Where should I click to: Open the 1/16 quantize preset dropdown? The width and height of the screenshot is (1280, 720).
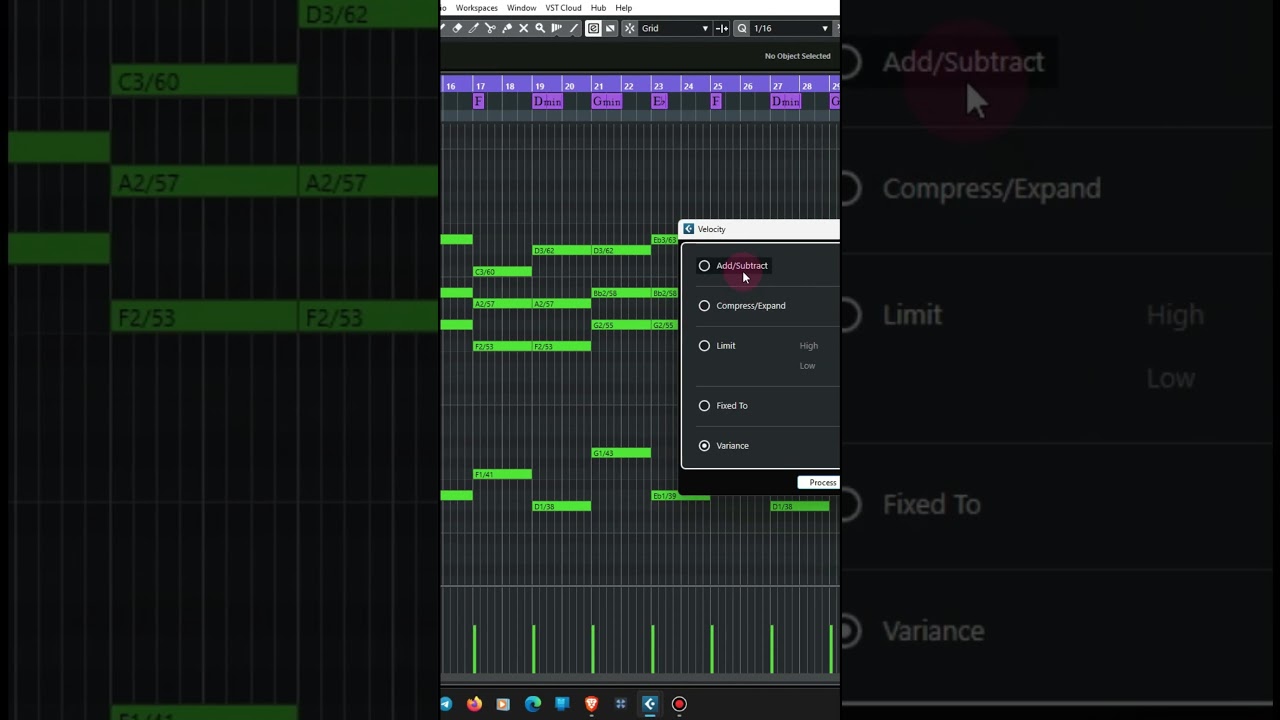[x=791, y=28]
